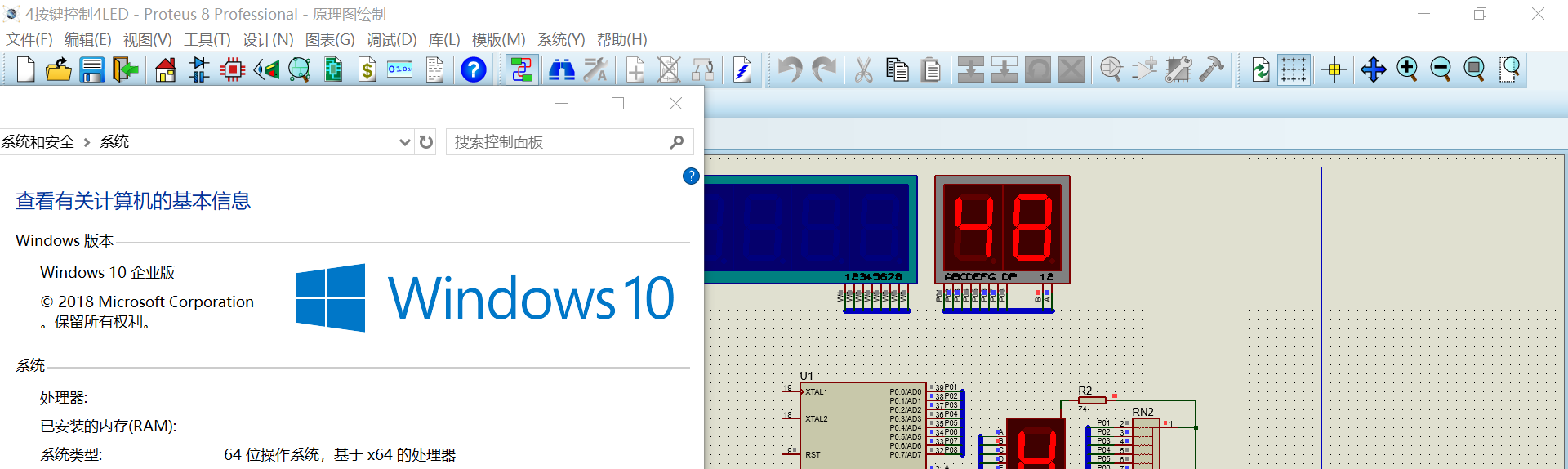
Task: Open the Packaging Tool chip-wrench icon
Action: click(x=1178, y=70)
